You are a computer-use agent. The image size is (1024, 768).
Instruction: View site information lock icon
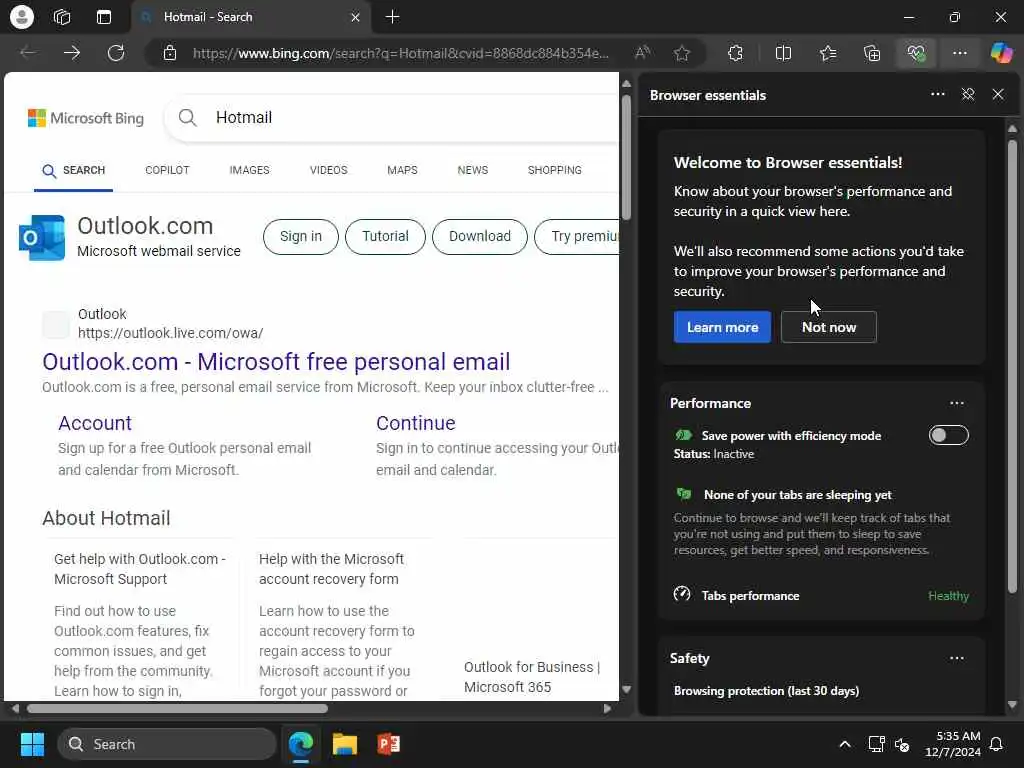[x=170, y=53]
